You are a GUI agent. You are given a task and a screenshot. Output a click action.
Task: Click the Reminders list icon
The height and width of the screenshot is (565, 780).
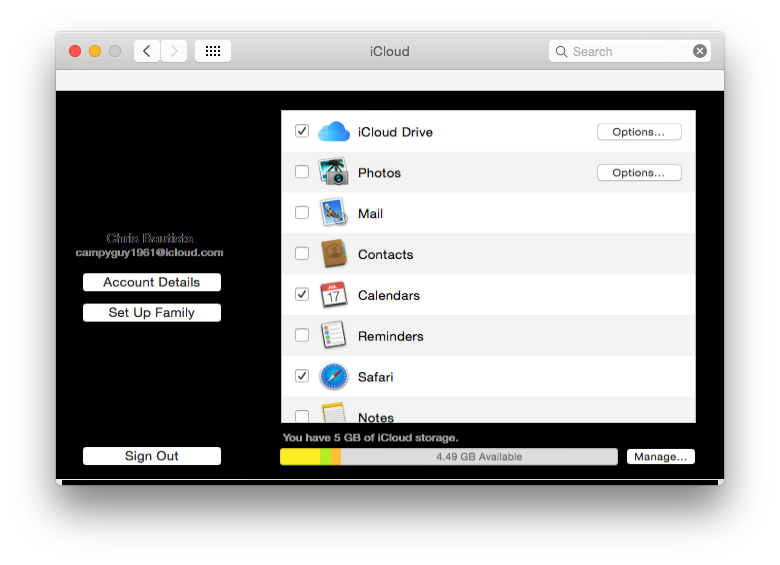click(x=333, y=335)
